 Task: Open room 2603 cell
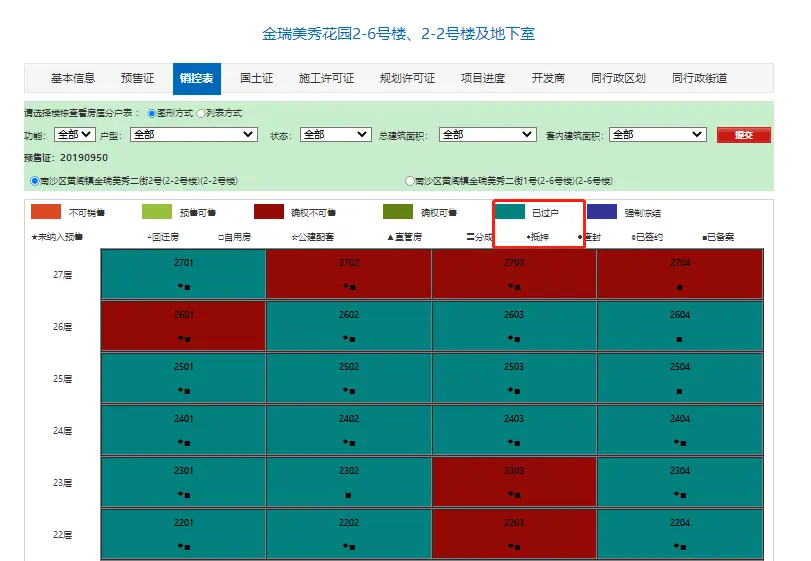(x=514, y=326)
